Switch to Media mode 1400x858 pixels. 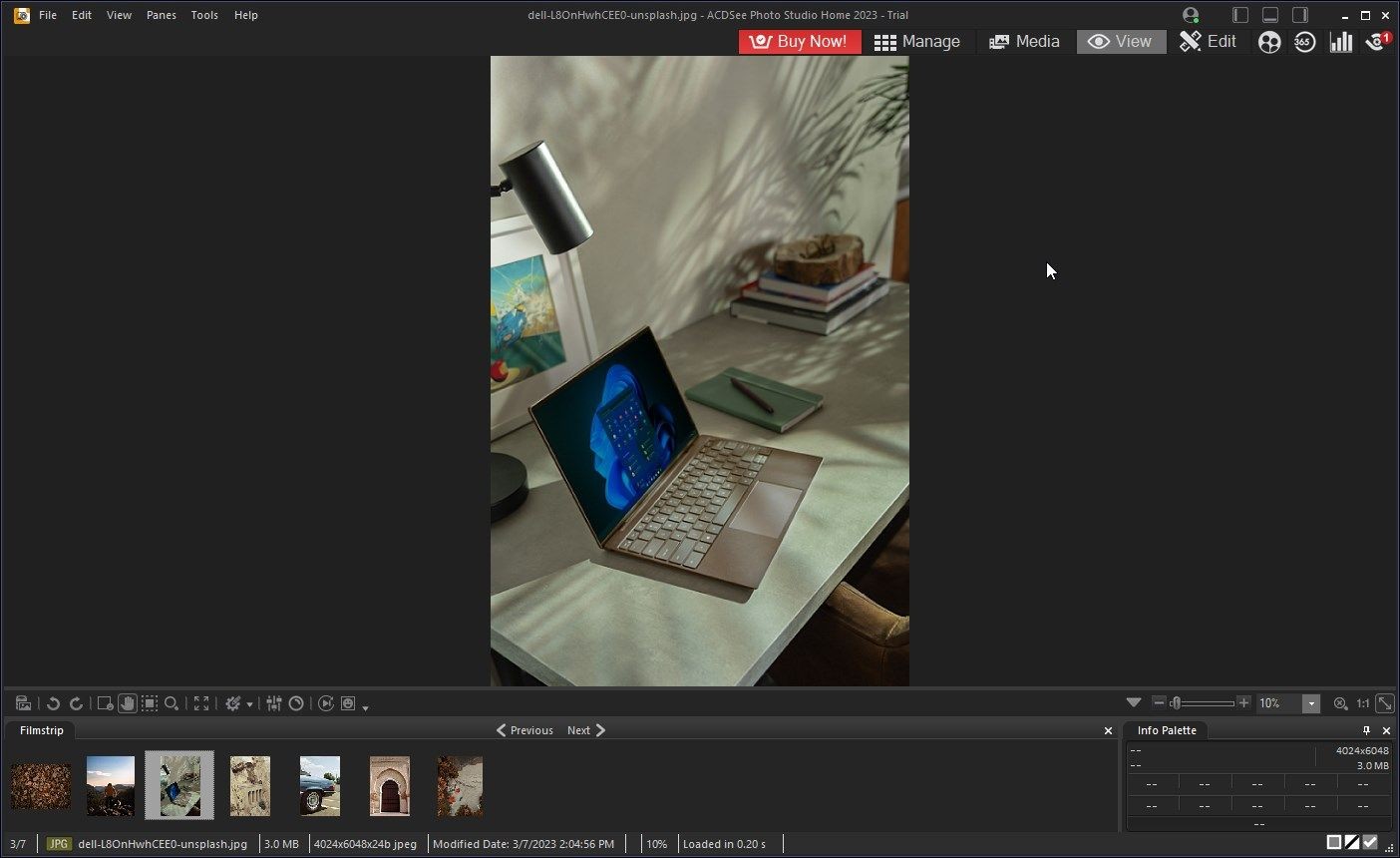coord(1024,41)
